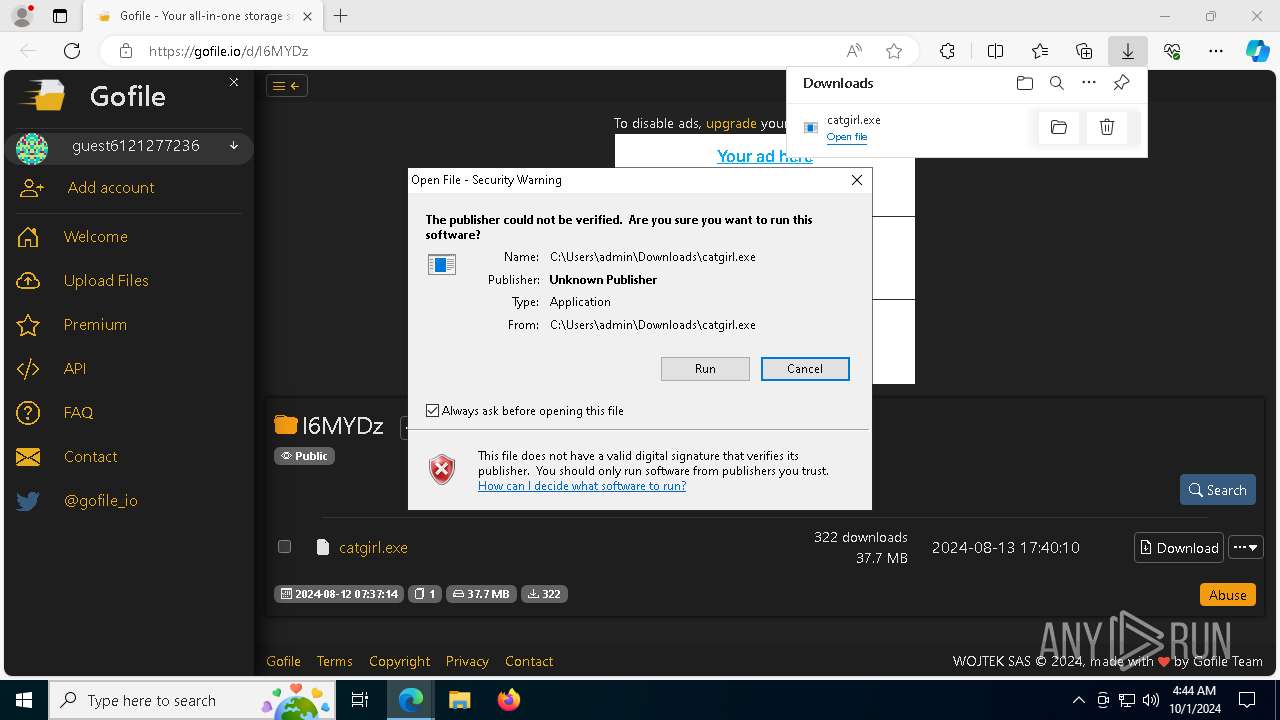Add this page to favorites with the star
The width and height of the screenshot is (1280, 720).
(x=894, y=51)
